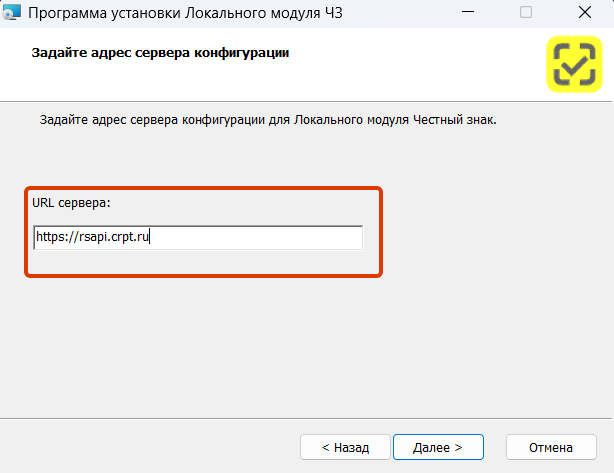This screenshot has height=473, width=614.
Task: Click the yellow Честный знак logo
Action: coord(574,64)
